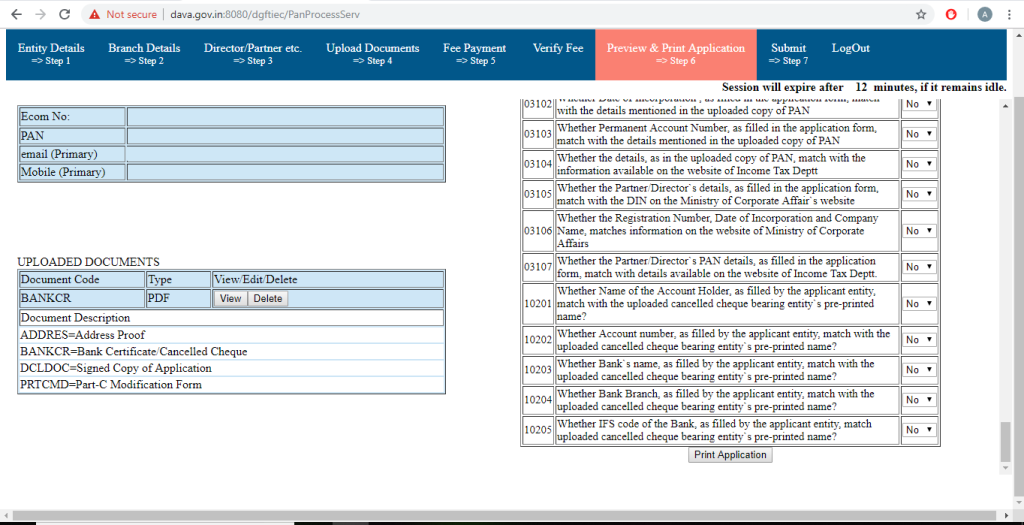Click the Not secure warning icon
Screen dimensions: 1024x525
pyautogui.click(x=95, y=14)
